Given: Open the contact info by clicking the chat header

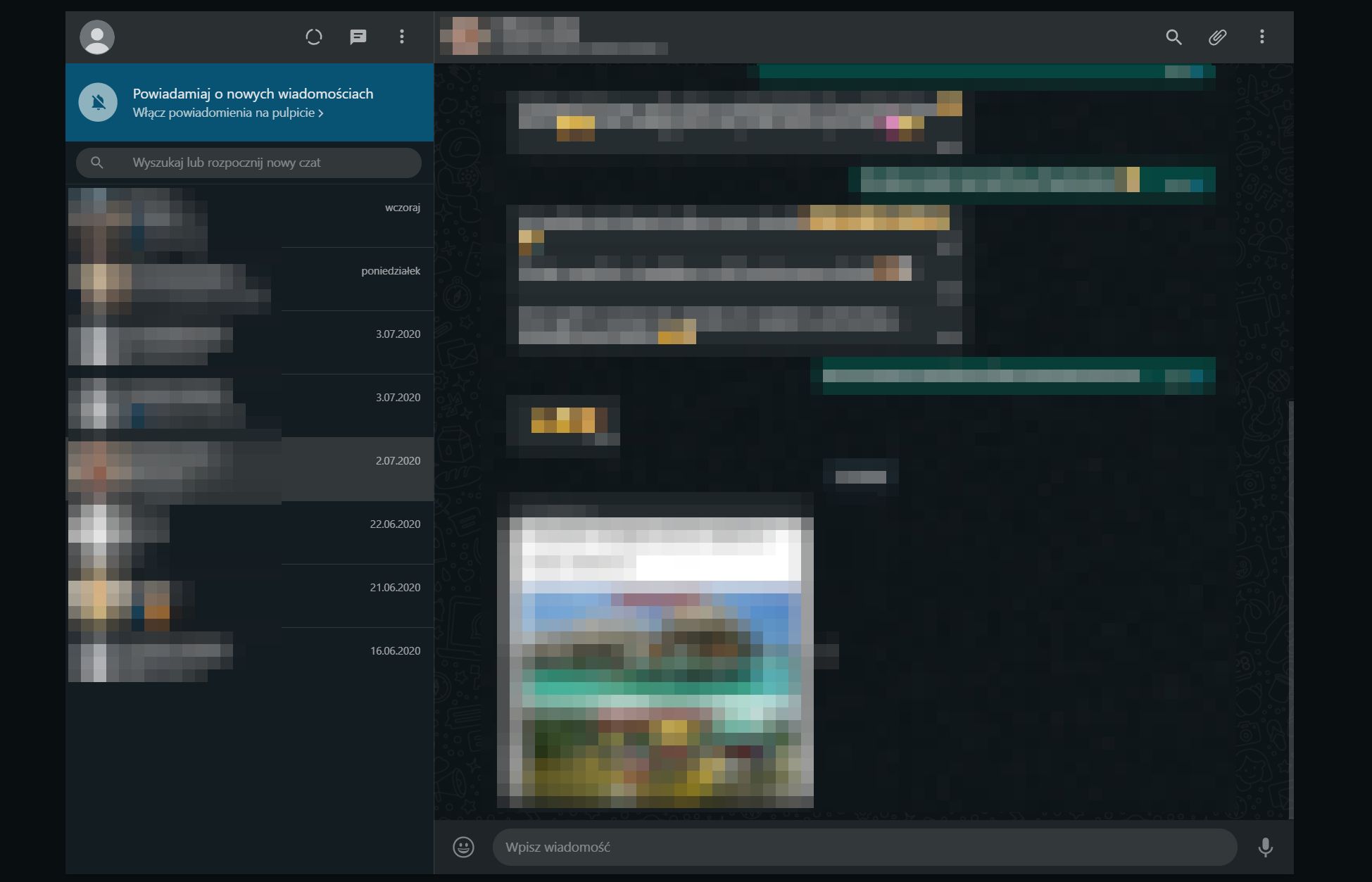Looking at the screenshot, I should [x=556, y=37].
